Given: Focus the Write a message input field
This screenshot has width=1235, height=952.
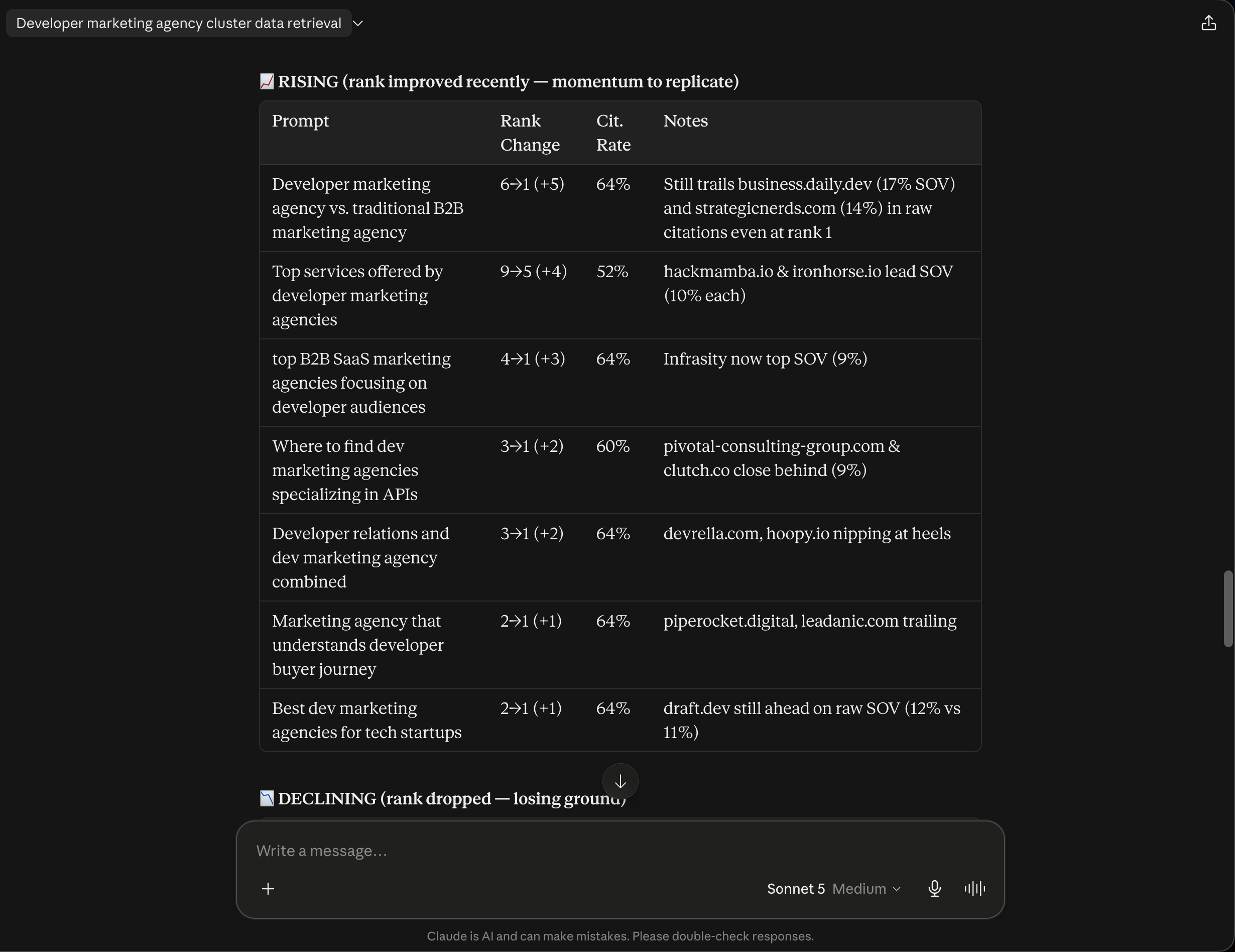Looking at the screenshot, I should (620, 851).
